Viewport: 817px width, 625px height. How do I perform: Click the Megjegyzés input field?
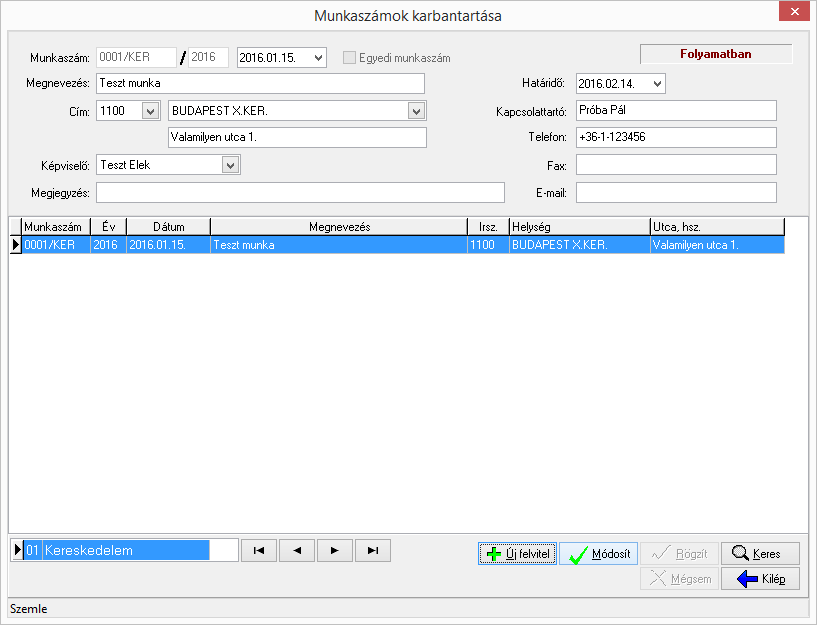coord(301,193)
